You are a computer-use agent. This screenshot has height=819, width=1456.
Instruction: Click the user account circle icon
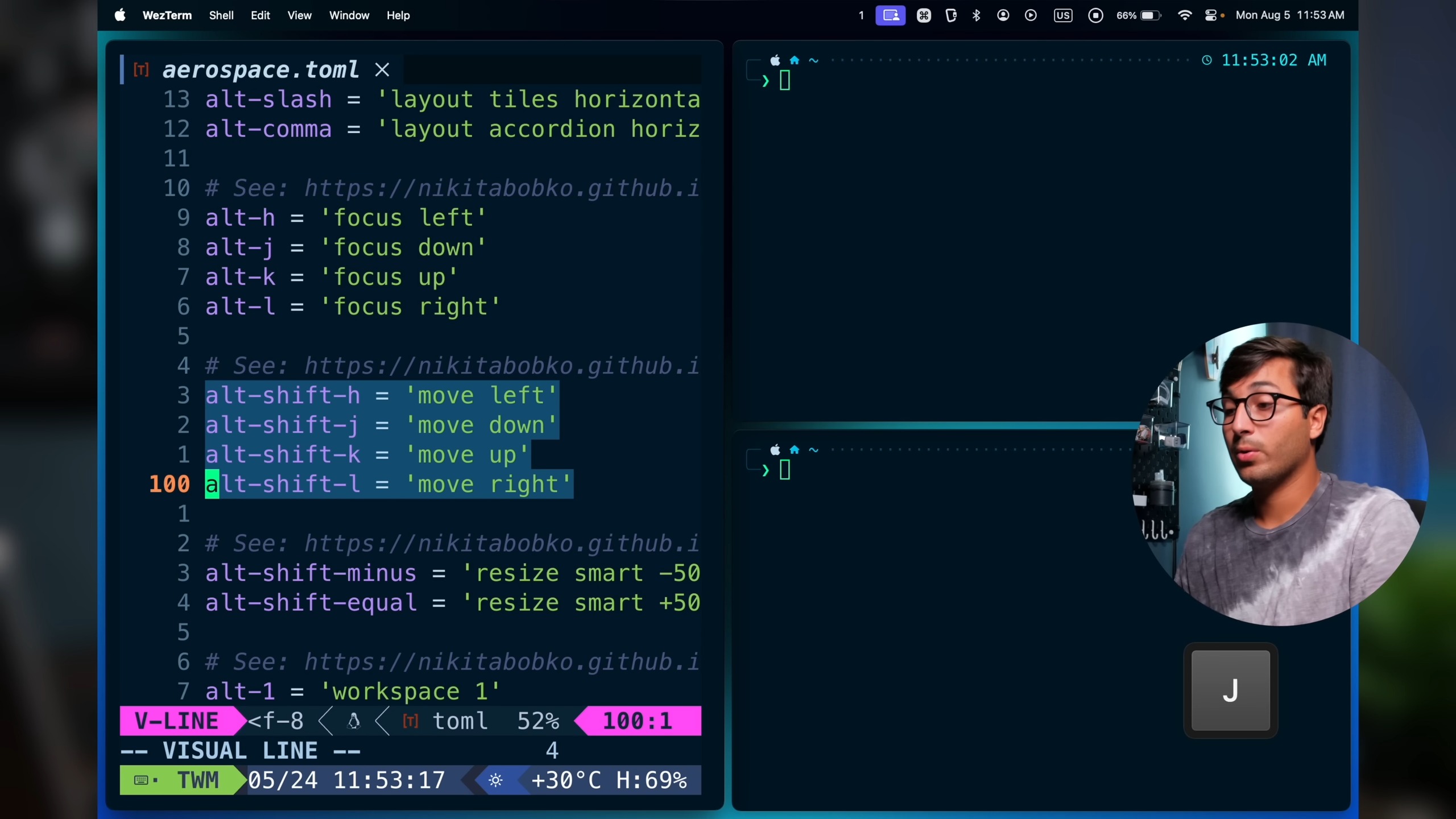coord(1003,15)
